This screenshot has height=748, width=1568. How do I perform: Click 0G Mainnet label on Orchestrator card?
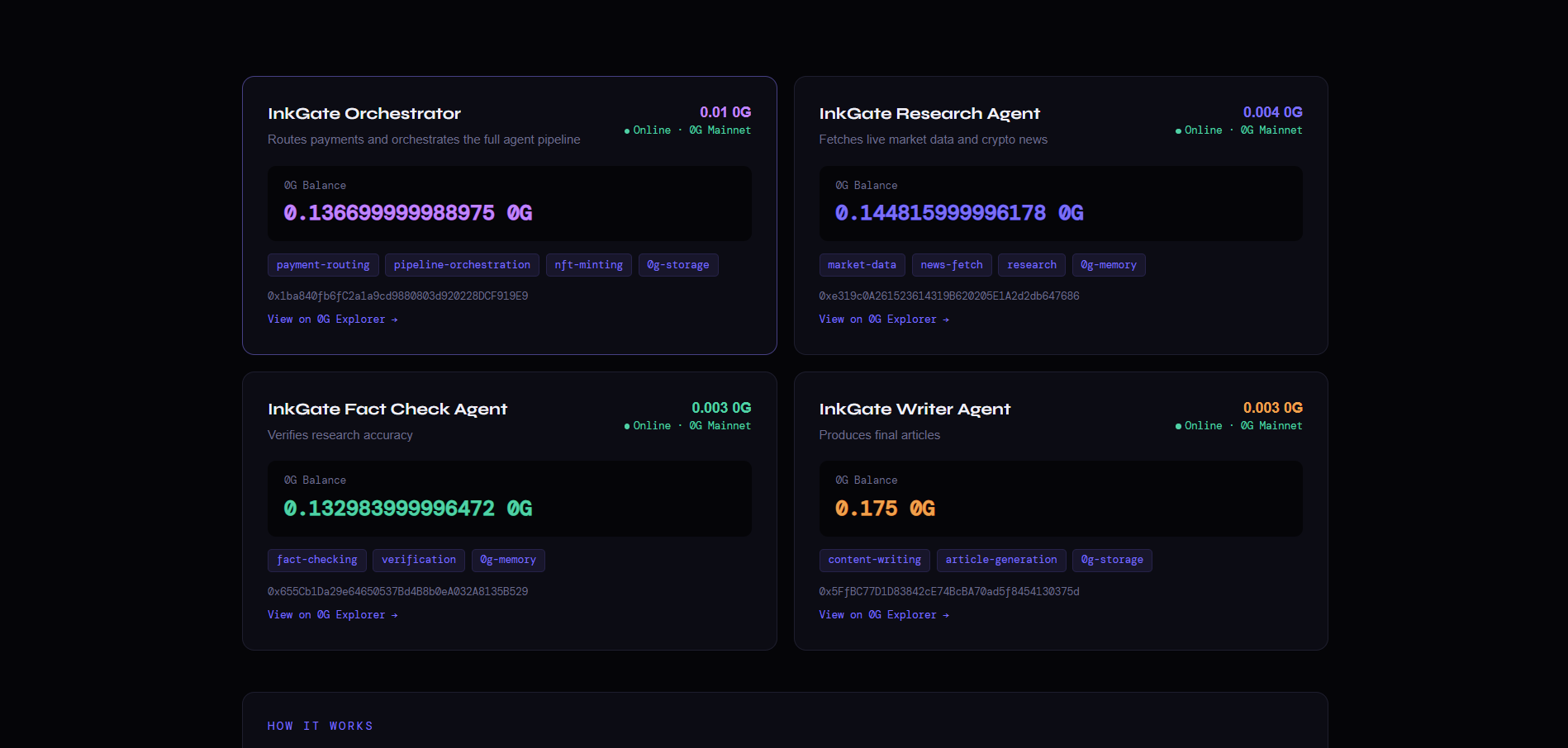point(720,130)
